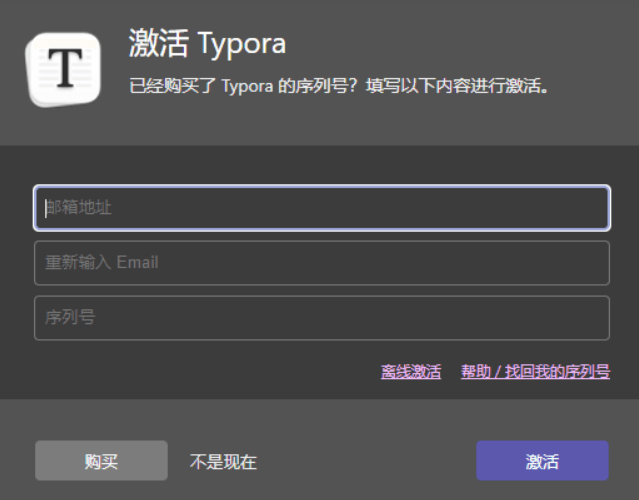The height and width of the screenshot is (500, 639).
Task: Open 帮助 / 找回我的序列号 link
Action: coord(535,372)
